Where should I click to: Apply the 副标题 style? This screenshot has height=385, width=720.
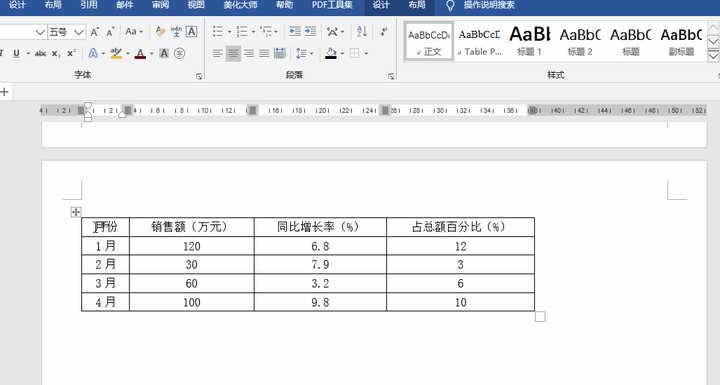[x=681, y=41]
